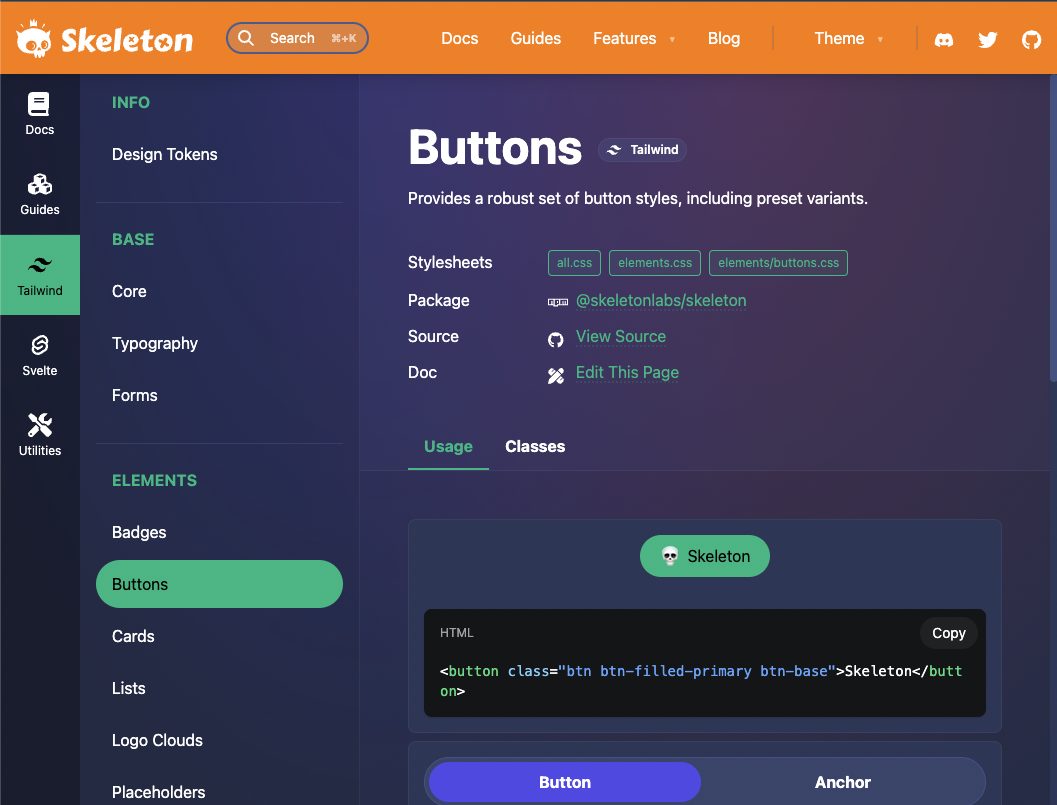The image size is (1057, 805).
Task: Open the elements/buttons.css stylesheet chip
Action: [779, 263]
